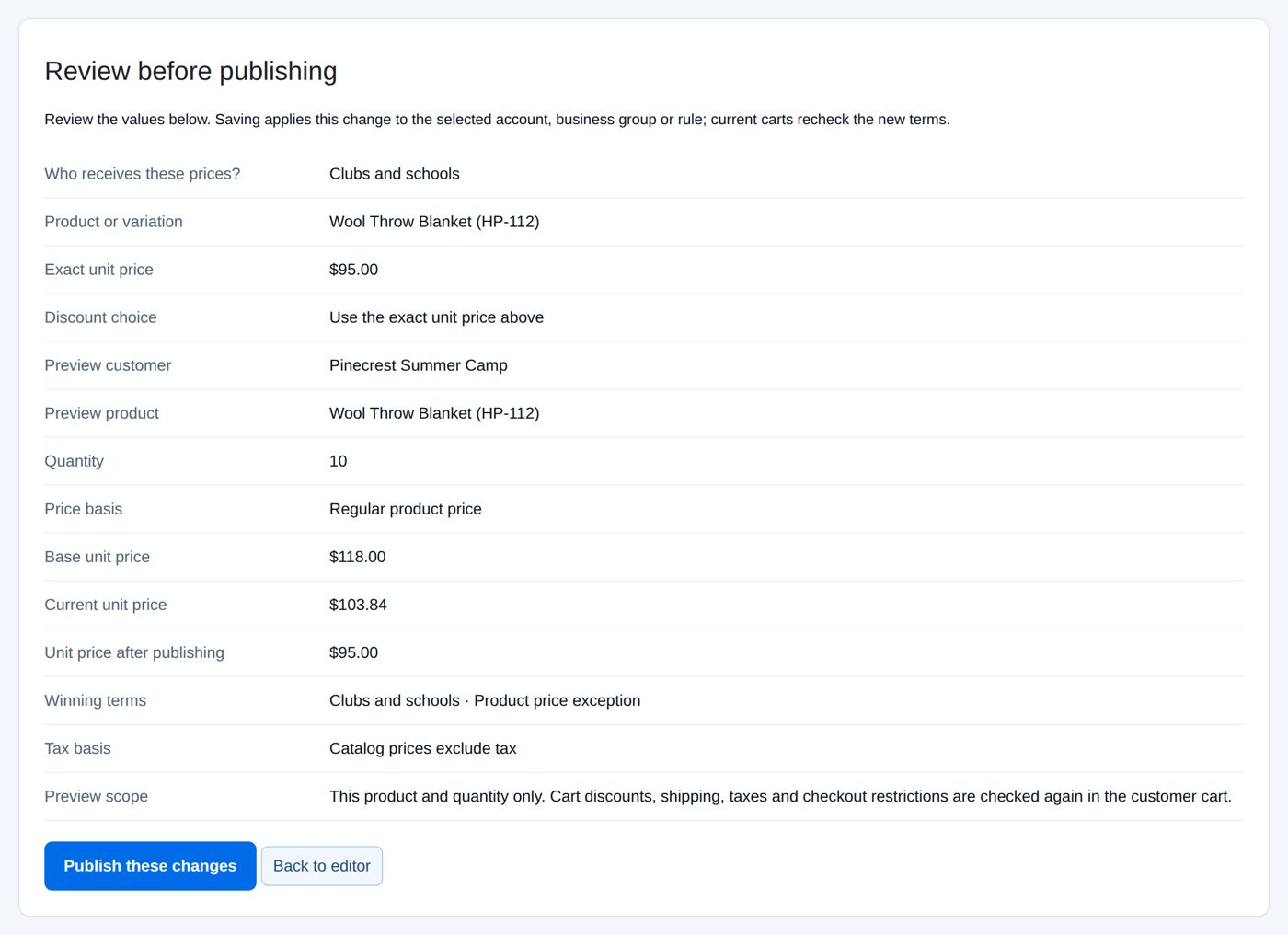
Task: Click the "Tax basis" label
Action: point(77,748)
